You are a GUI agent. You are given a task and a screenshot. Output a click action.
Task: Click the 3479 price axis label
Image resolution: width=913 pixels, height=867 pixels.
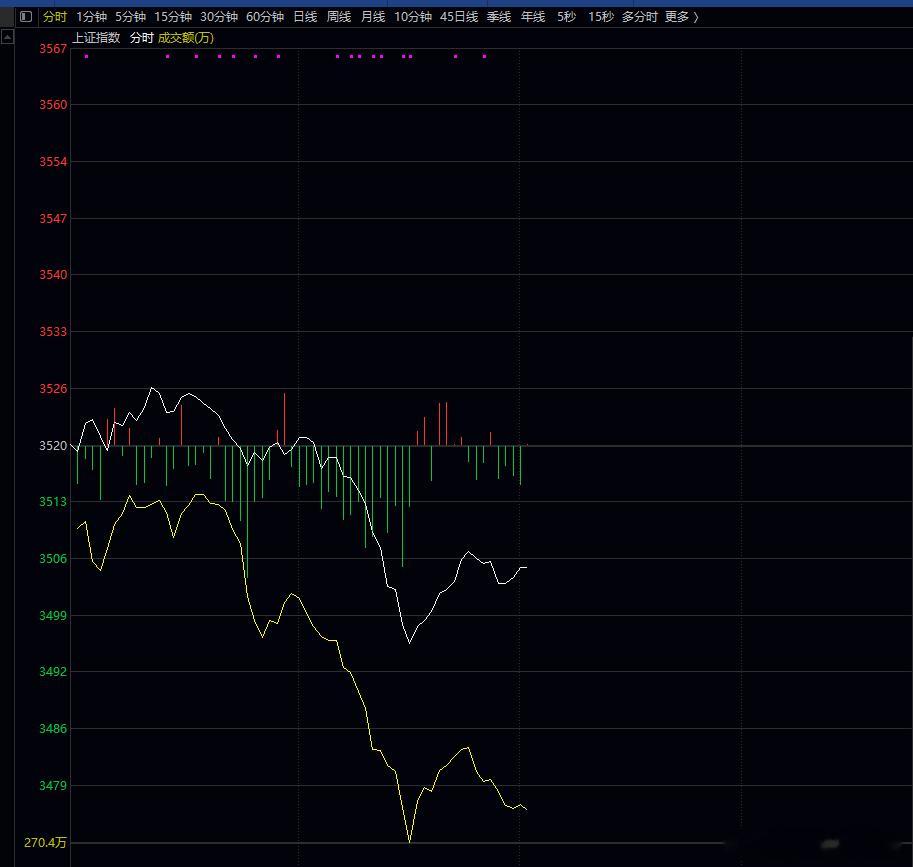[x=53, y=786]
